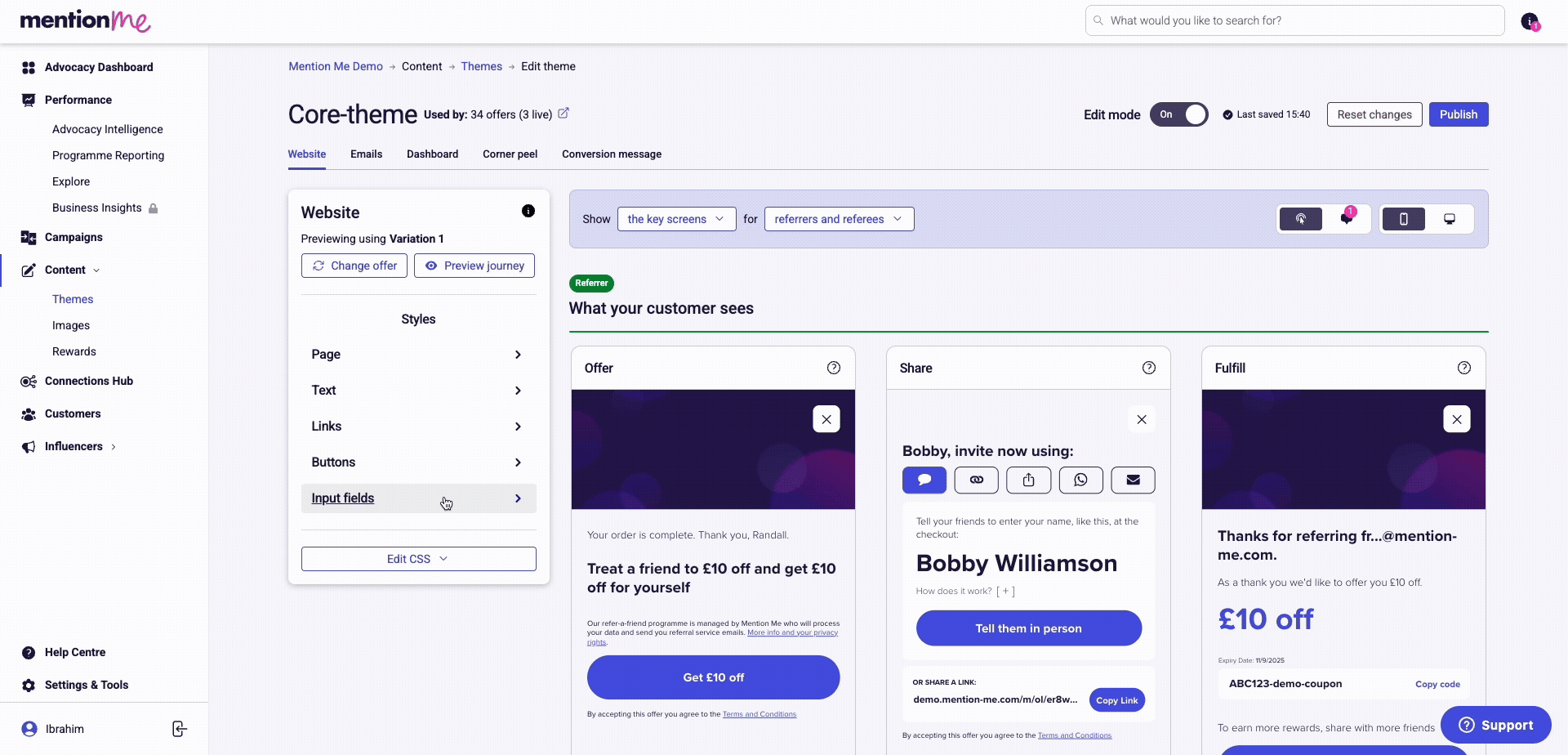This screenshot has height=755, width=1568.
Task: Expand the Page styles section
Action: pyautogui.click(x=418, y=355)
